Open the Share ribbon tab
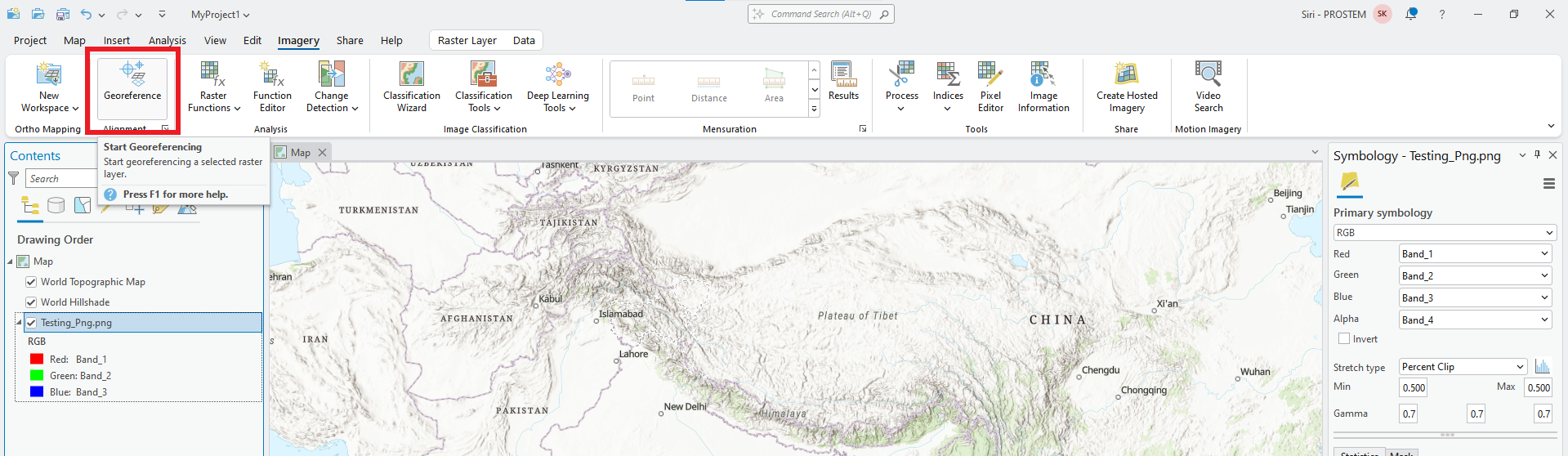The width and height of the screenshot is (1568, 456). click(350, 40)
